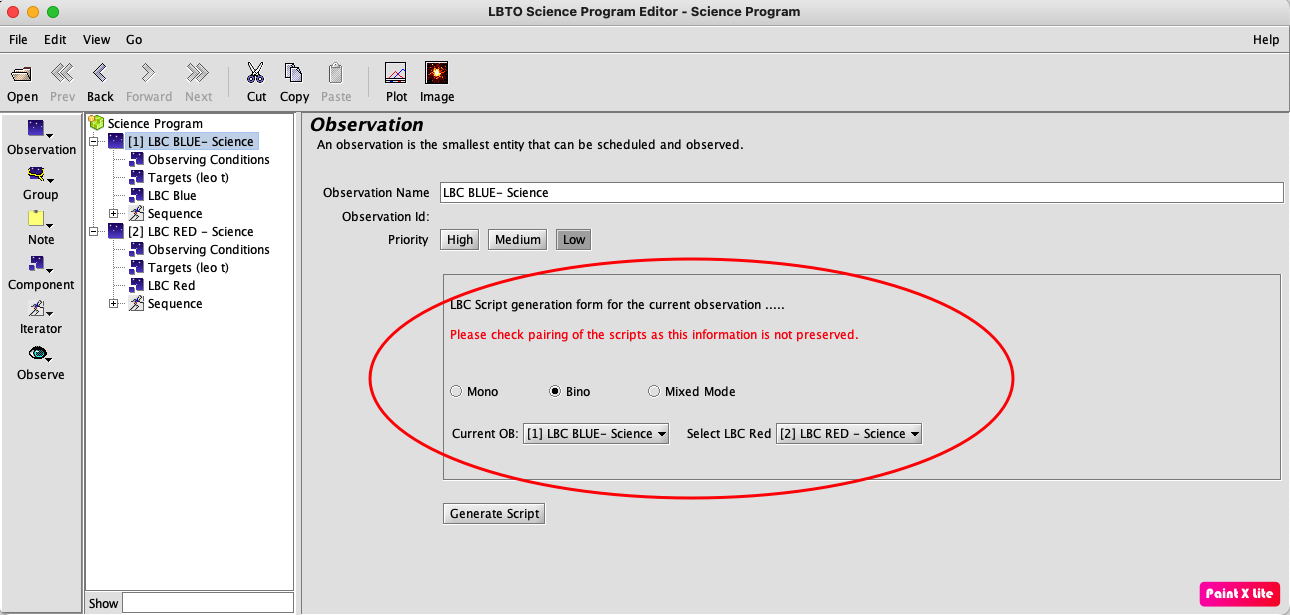Click the Observation icon in the sidebar
Screen dimensions: 1290x615
click(x=37, y=128)
